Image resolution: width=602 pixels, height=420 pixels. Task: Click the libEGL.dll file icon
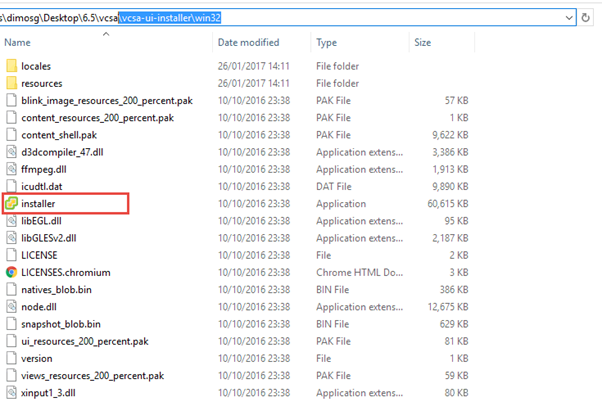12,221
